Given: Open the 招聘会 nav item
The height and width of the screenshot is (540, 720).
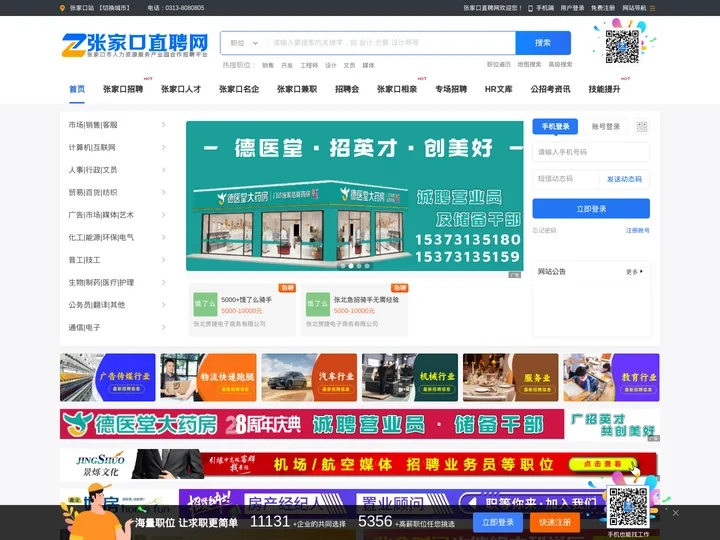Looking at the screenshot, I should [347, 89].
